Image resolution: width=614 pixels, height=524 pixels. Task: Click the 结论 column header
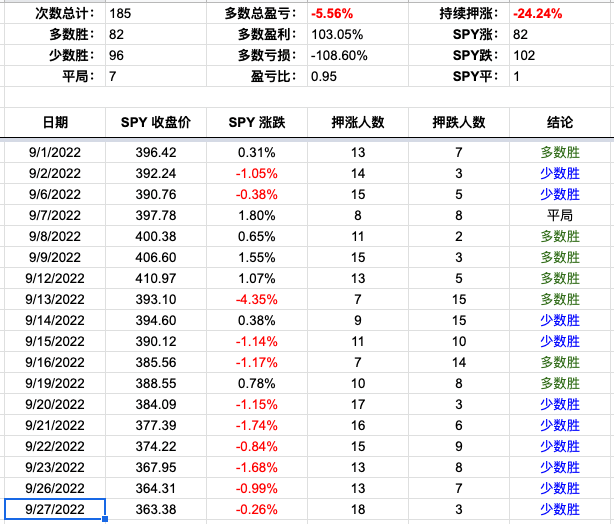click(x=560, y=122)
